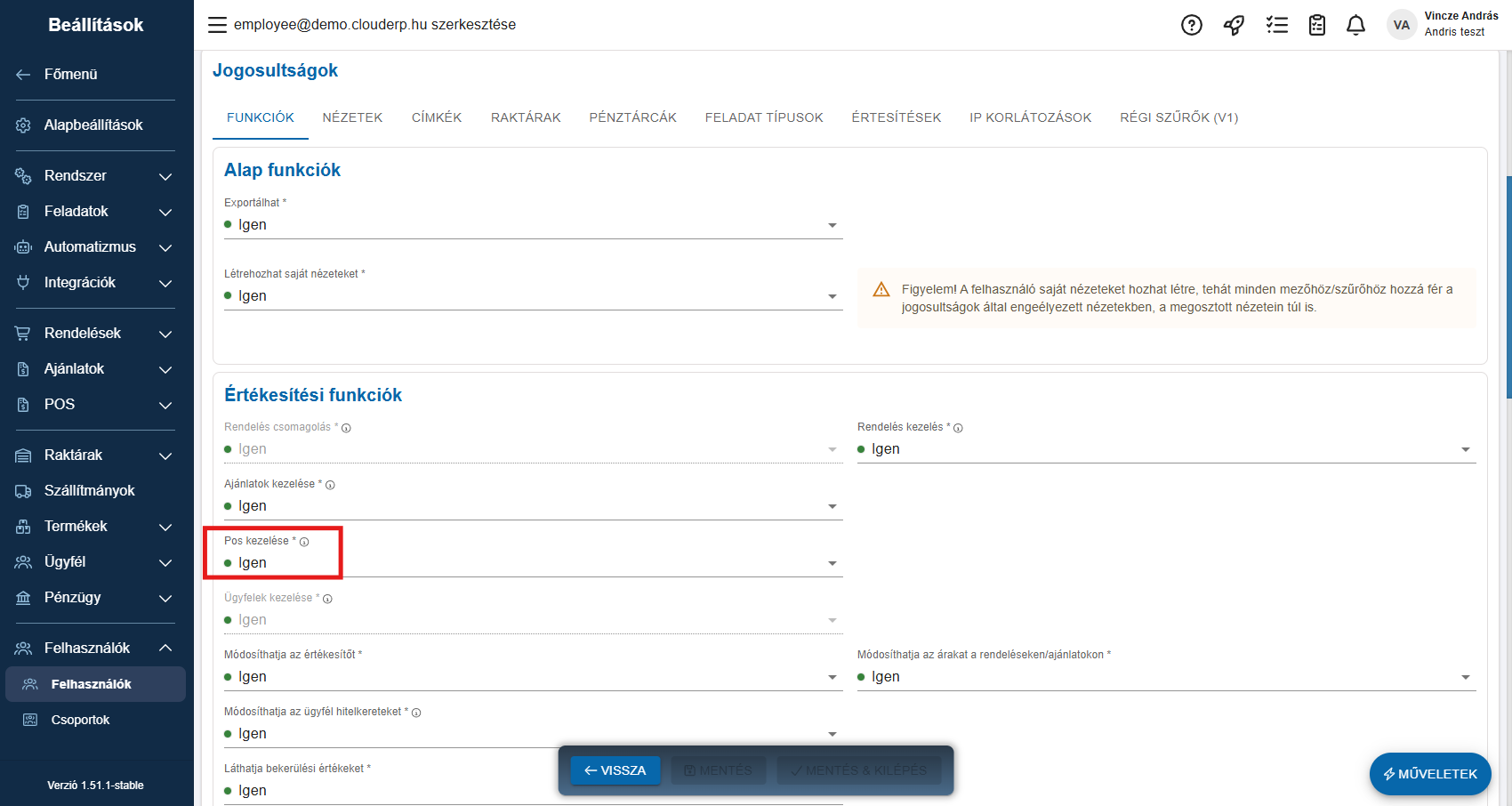Click info icon beside Rendelés kezelés
This screenshot has height=806, width=1512.
coord(958,428)
